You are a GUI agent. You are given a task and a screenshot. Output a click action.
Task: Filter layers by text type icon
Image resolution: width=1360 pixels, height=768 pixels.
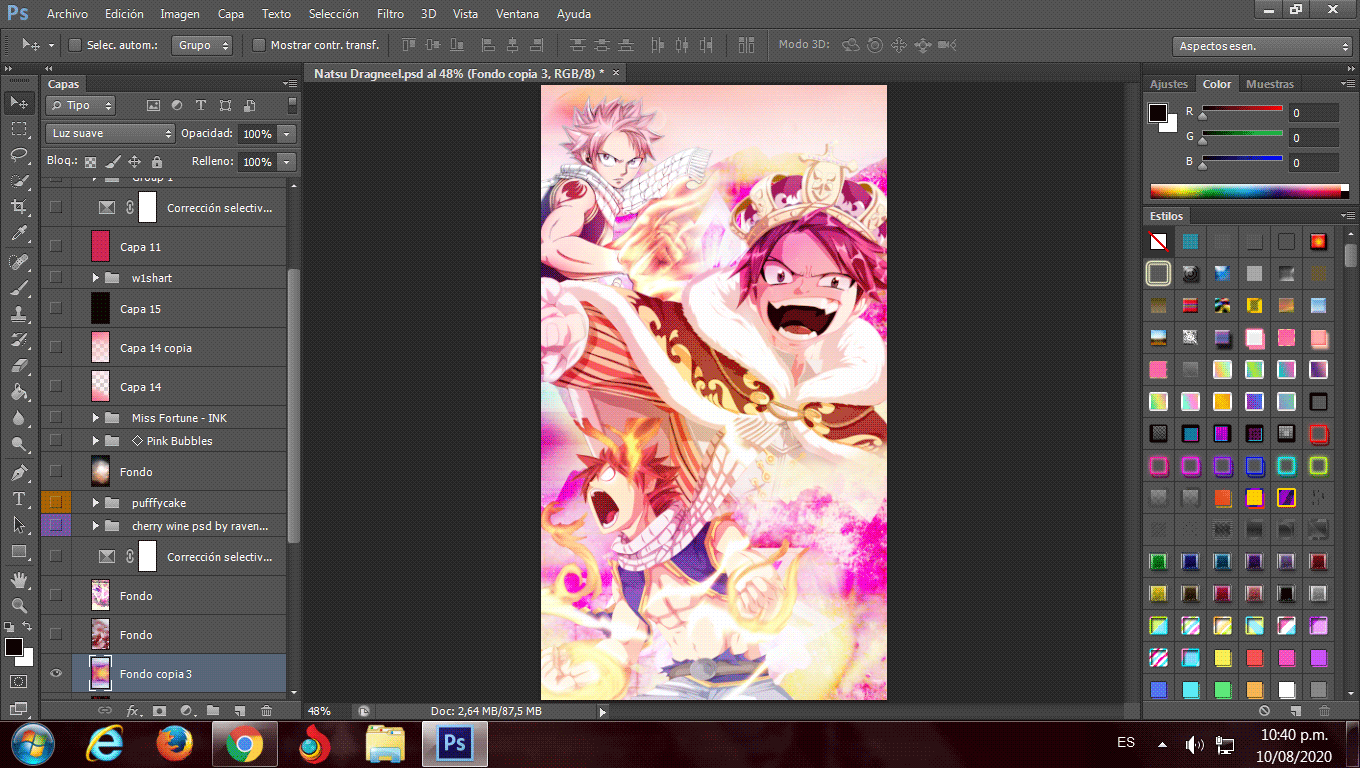coord(200,105)
